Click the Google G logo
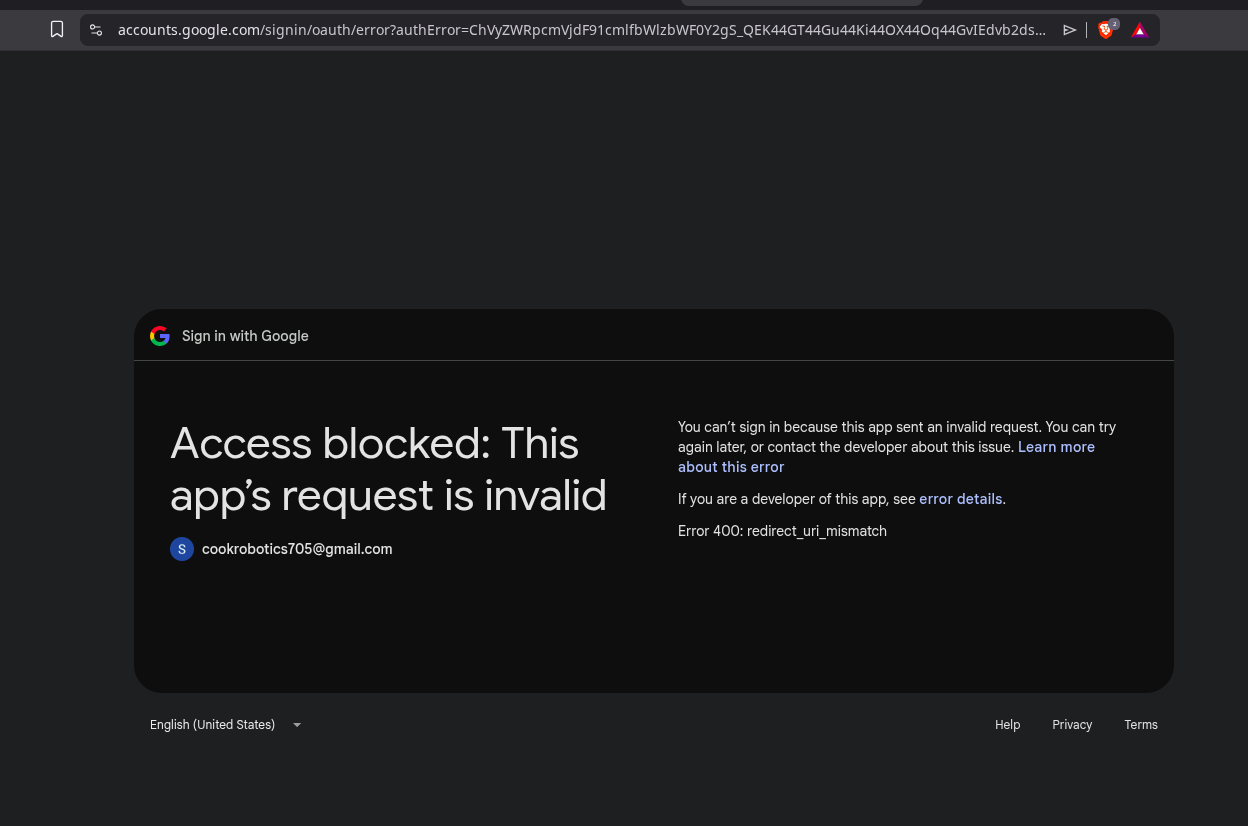Image resolution: width=1248 pixels, height=826 pixels. 160,336
